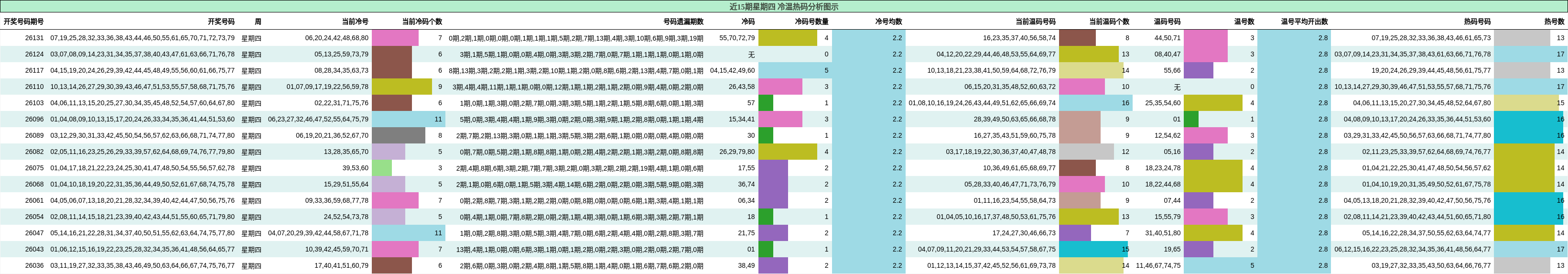Select warm code cell 25,35,54,60

point(1163,103)
